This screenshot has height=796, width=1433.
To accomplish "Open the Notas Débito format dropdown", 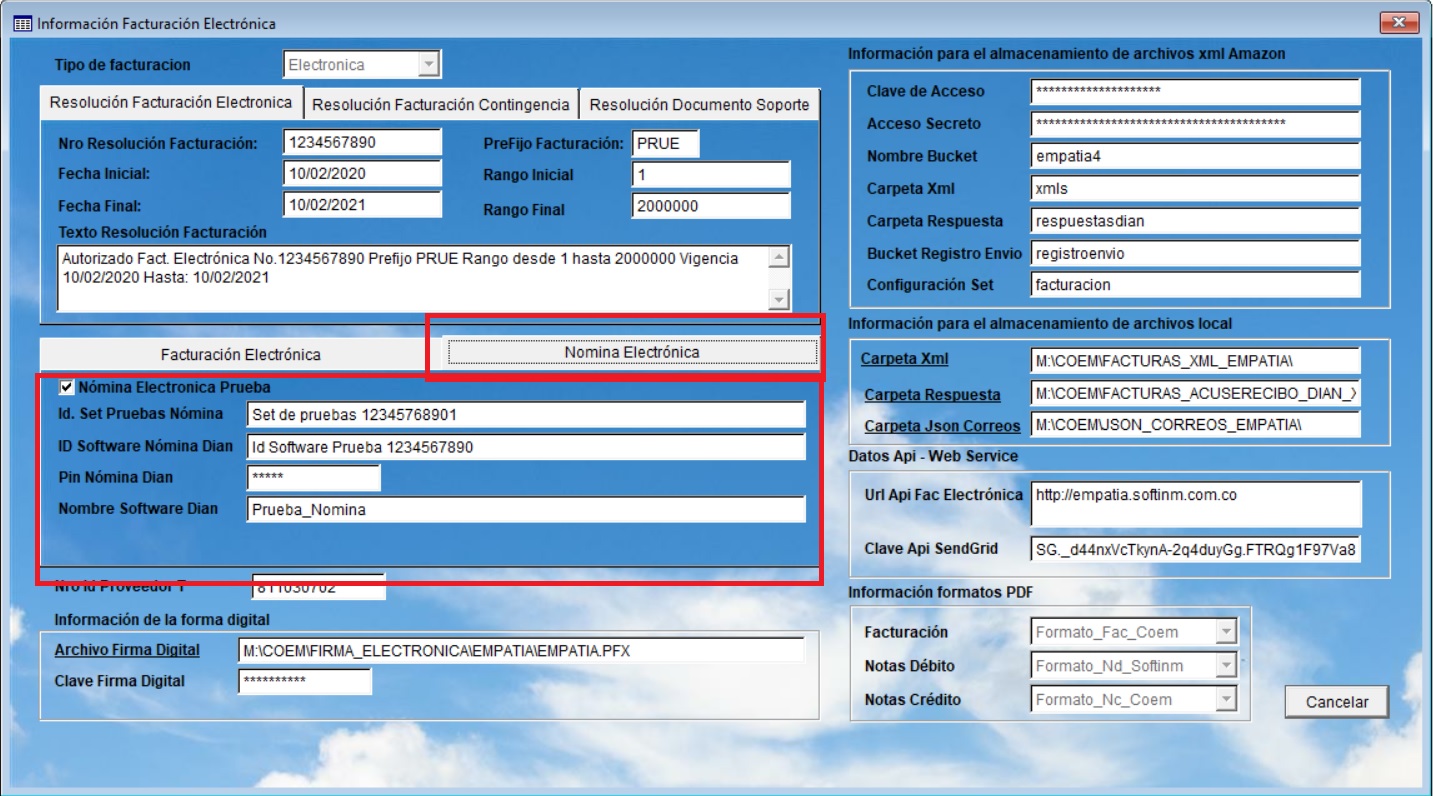I will (x=1226, y=666).
